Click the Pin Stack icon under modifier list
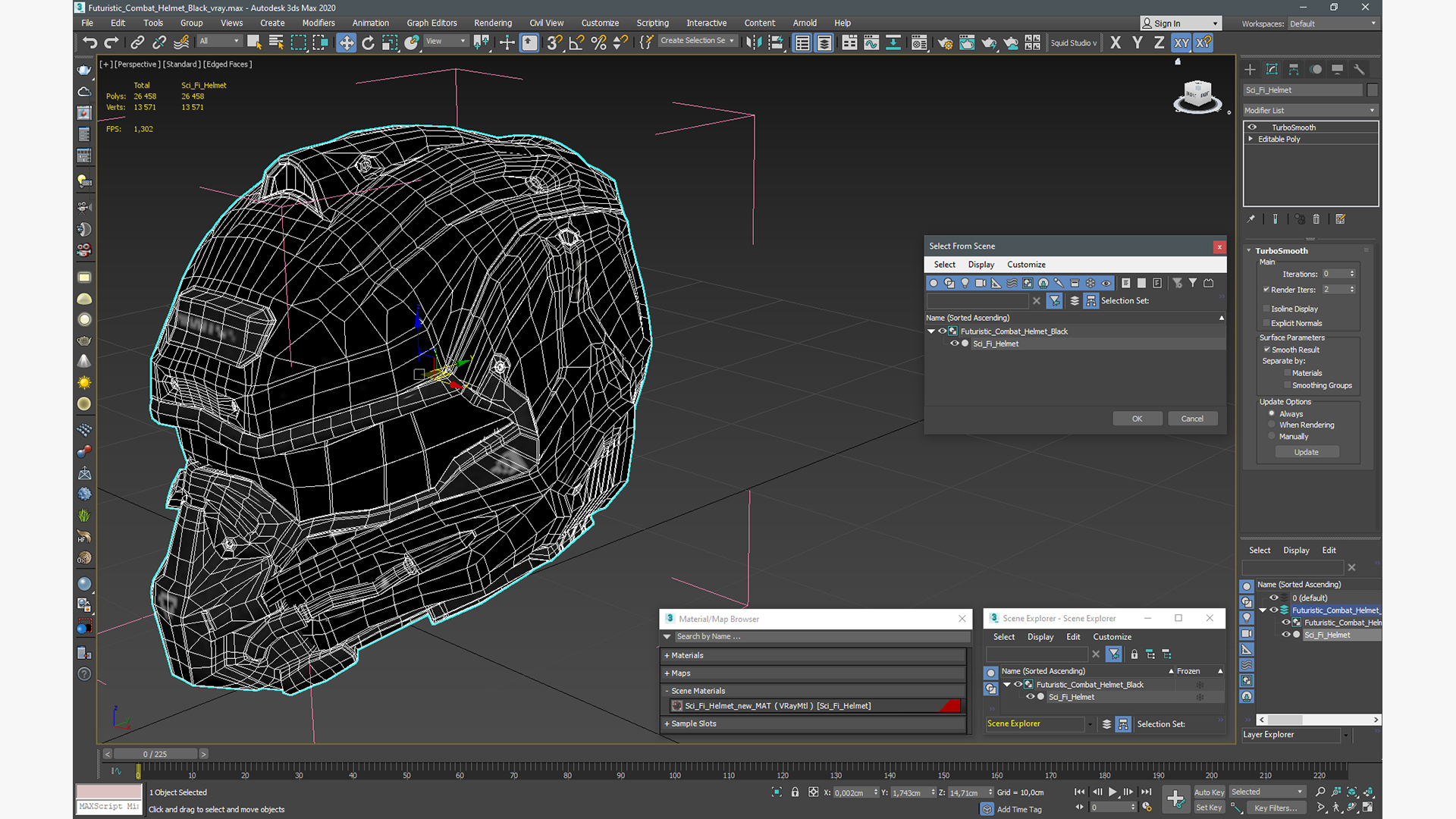Image resolution: width=1456 pixels, height=819 pixels. (x=1251, y=219)
